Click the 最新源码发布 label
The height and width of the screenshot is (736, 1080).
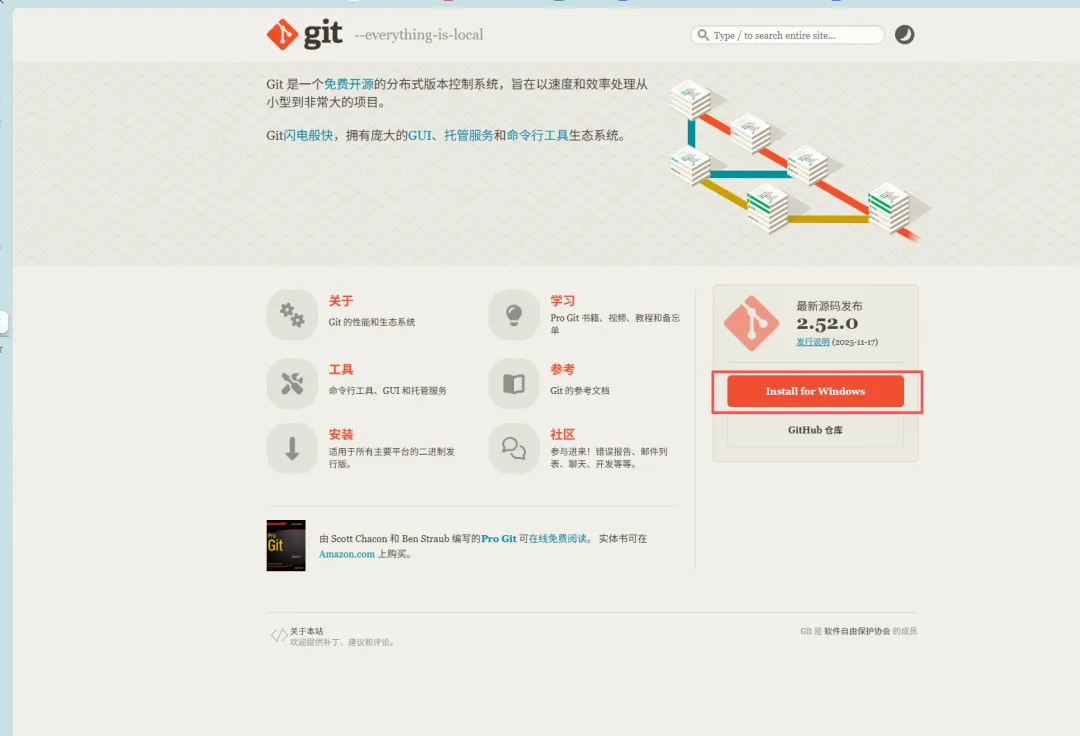(829, 306)
